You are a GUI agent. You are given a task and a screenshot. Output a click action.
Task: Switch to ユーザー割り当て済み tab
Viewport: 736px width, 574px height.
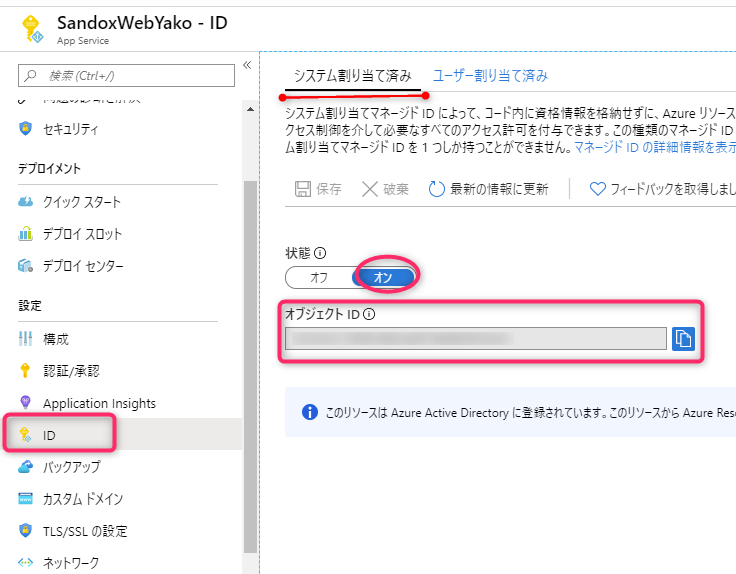click(490, 76)
